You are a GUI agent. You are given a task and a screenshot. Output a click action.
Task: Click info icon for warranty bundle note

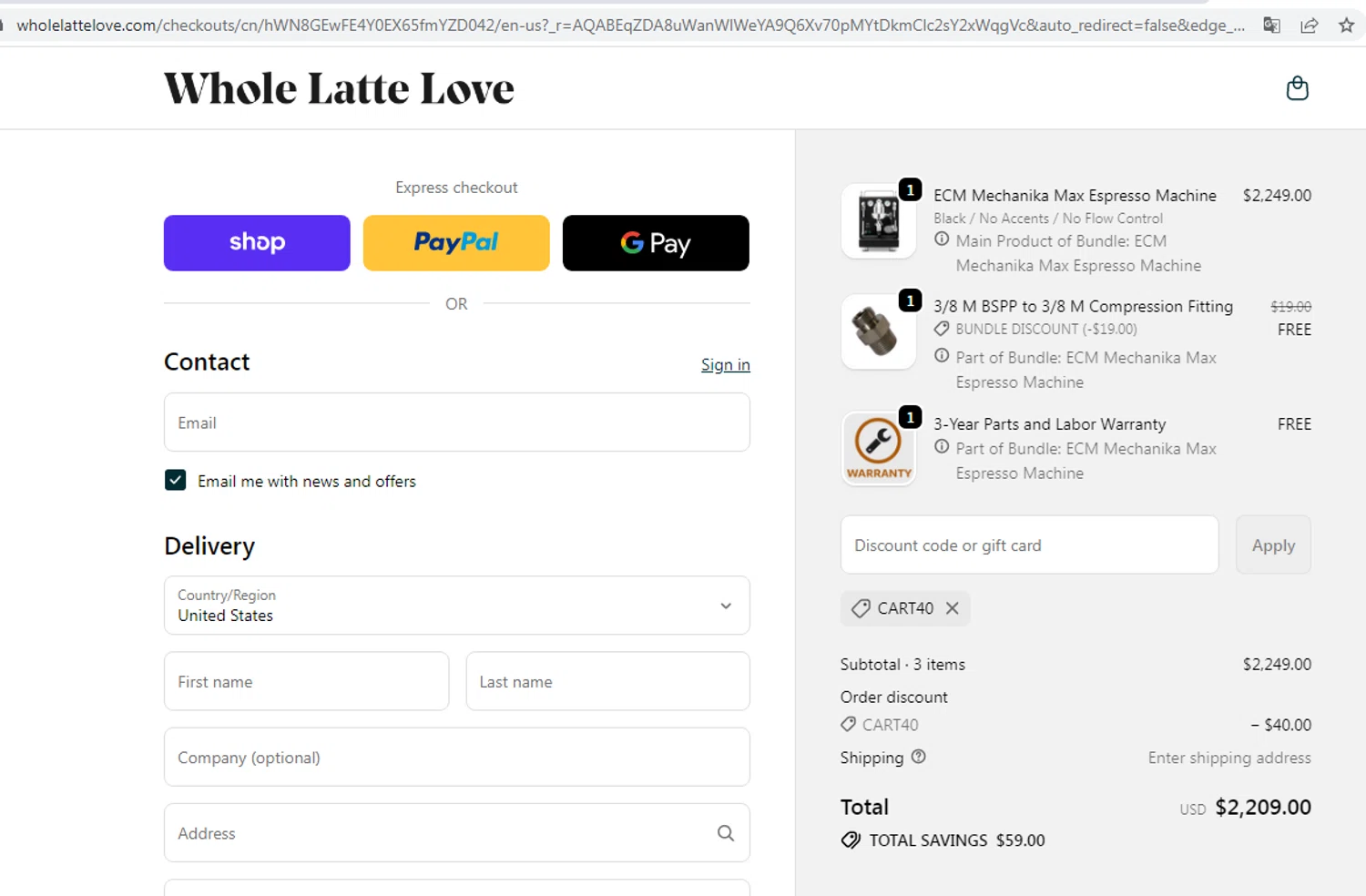942,447
